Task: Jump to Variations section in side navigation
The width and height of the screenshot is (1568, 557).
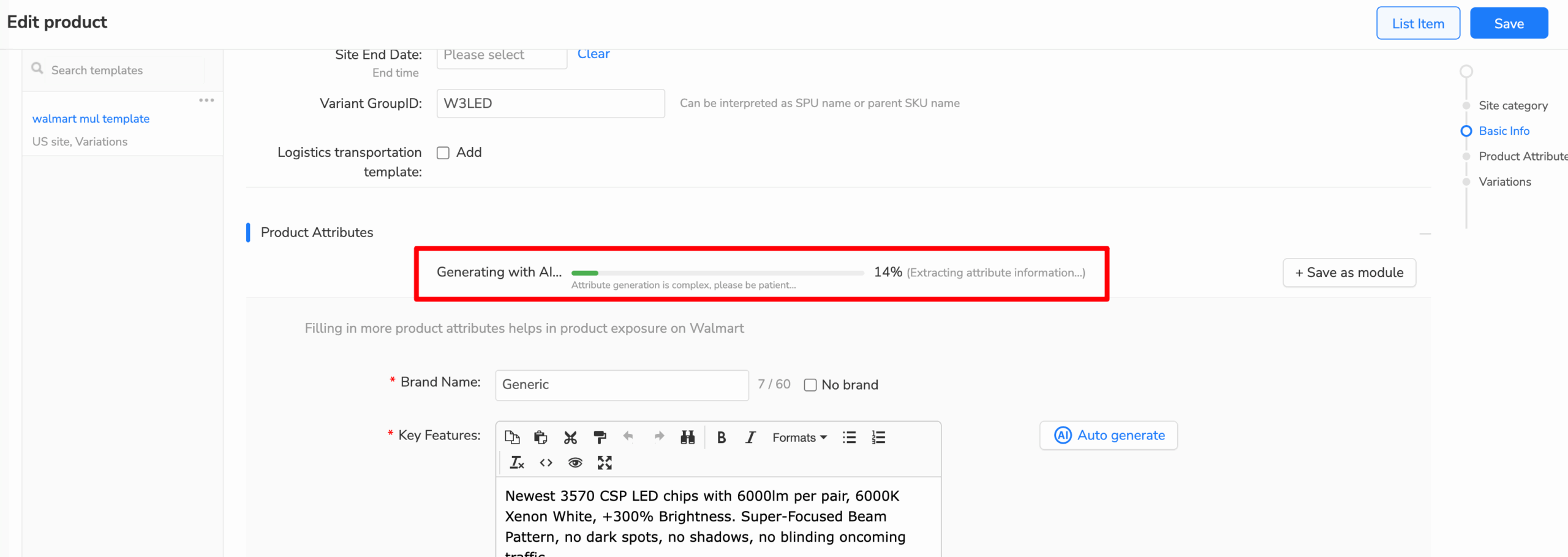Action: click(x=1504, y=181)
